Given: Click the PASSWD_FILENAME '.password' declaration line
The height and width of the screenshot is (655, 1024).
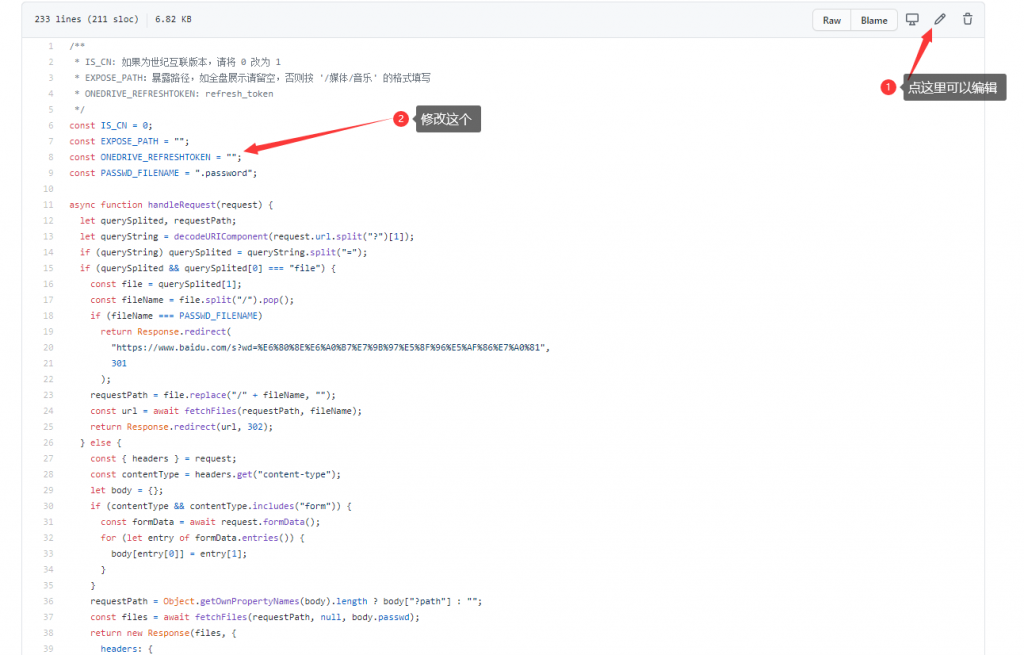Looking at the screenshot, I should click(x=163, y=173).
